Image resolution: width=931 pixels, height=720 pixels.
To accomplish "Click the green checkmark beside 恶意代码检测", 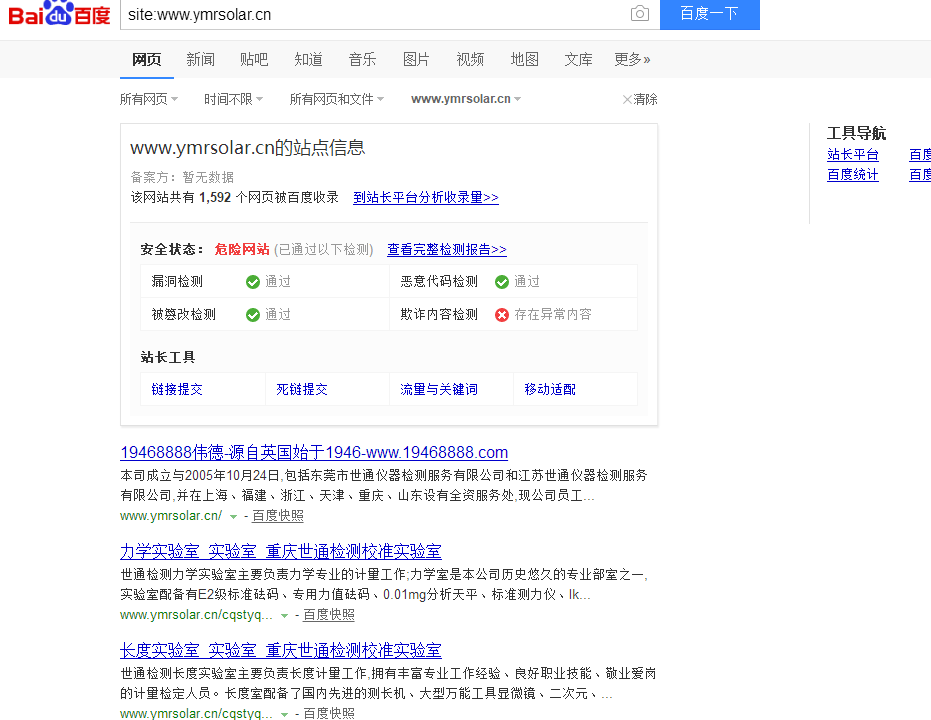I will (502, 282).
